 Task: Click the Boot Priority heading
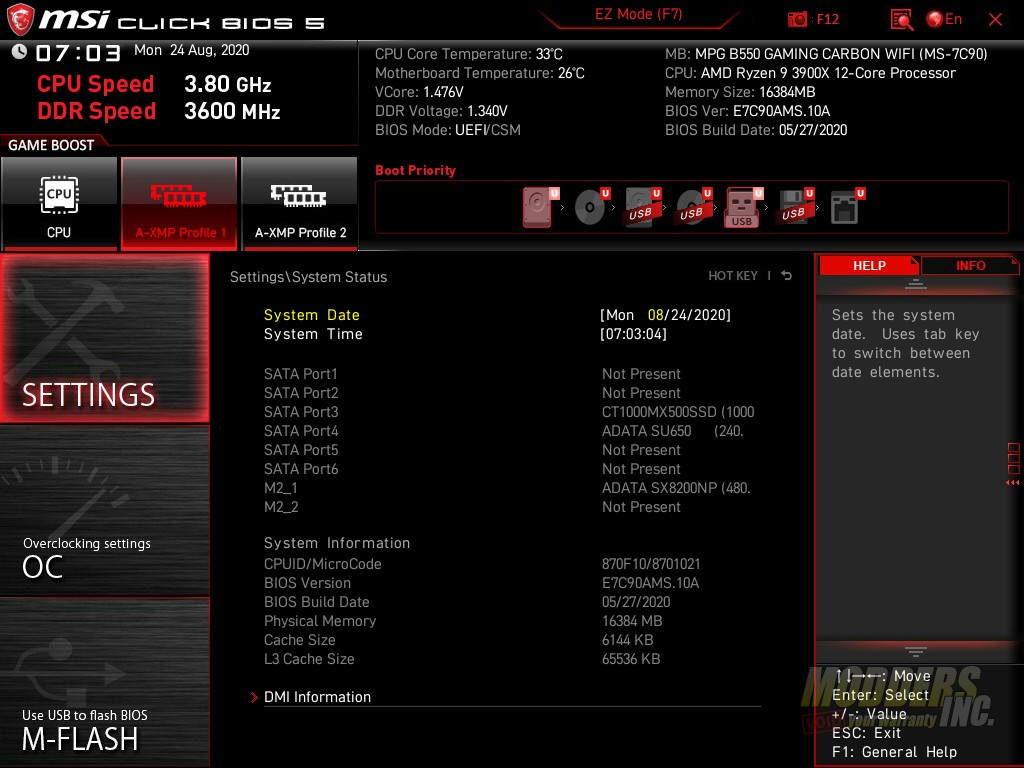click(x=415, y=170)
